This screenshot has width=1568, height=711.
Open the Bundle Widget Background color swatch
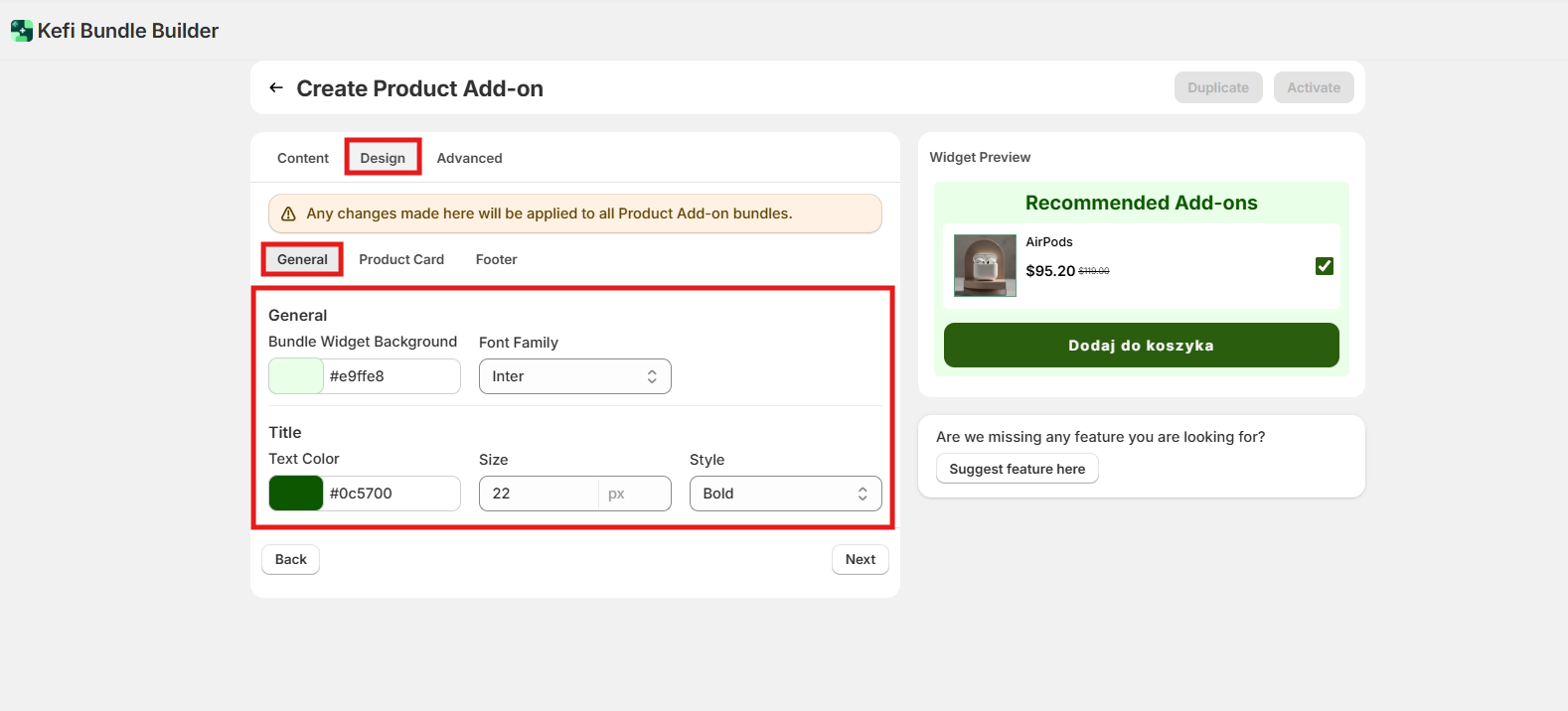pyautogui.click(x=296, y=376)
